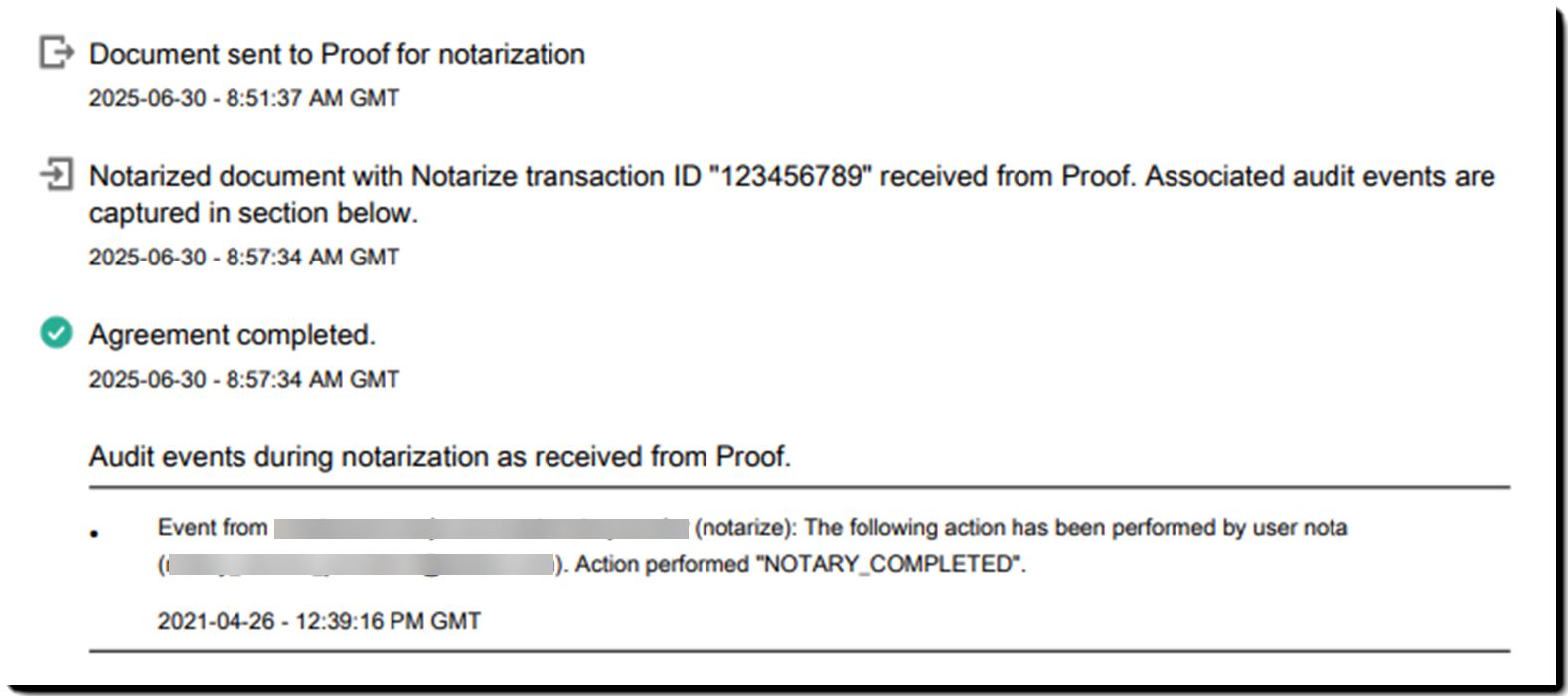Click the redacted name after 'Event from'
The height and width of the screenshot is (696, 1568).
click(x=481, y=528)
